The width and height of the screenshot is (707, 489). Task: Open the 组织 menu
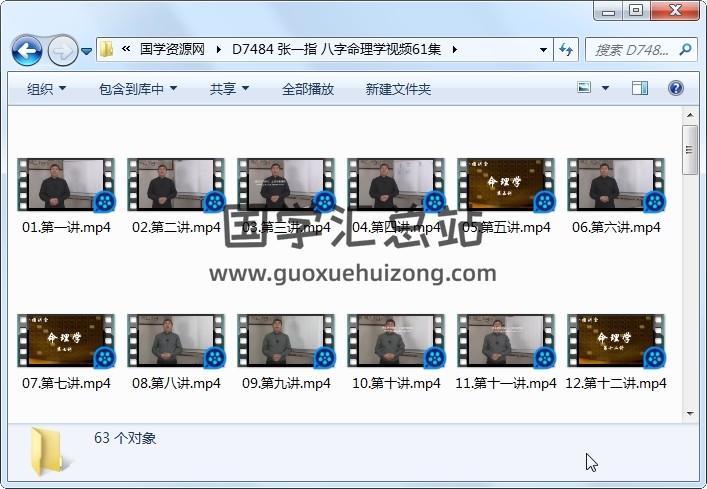tap(46, 89)
